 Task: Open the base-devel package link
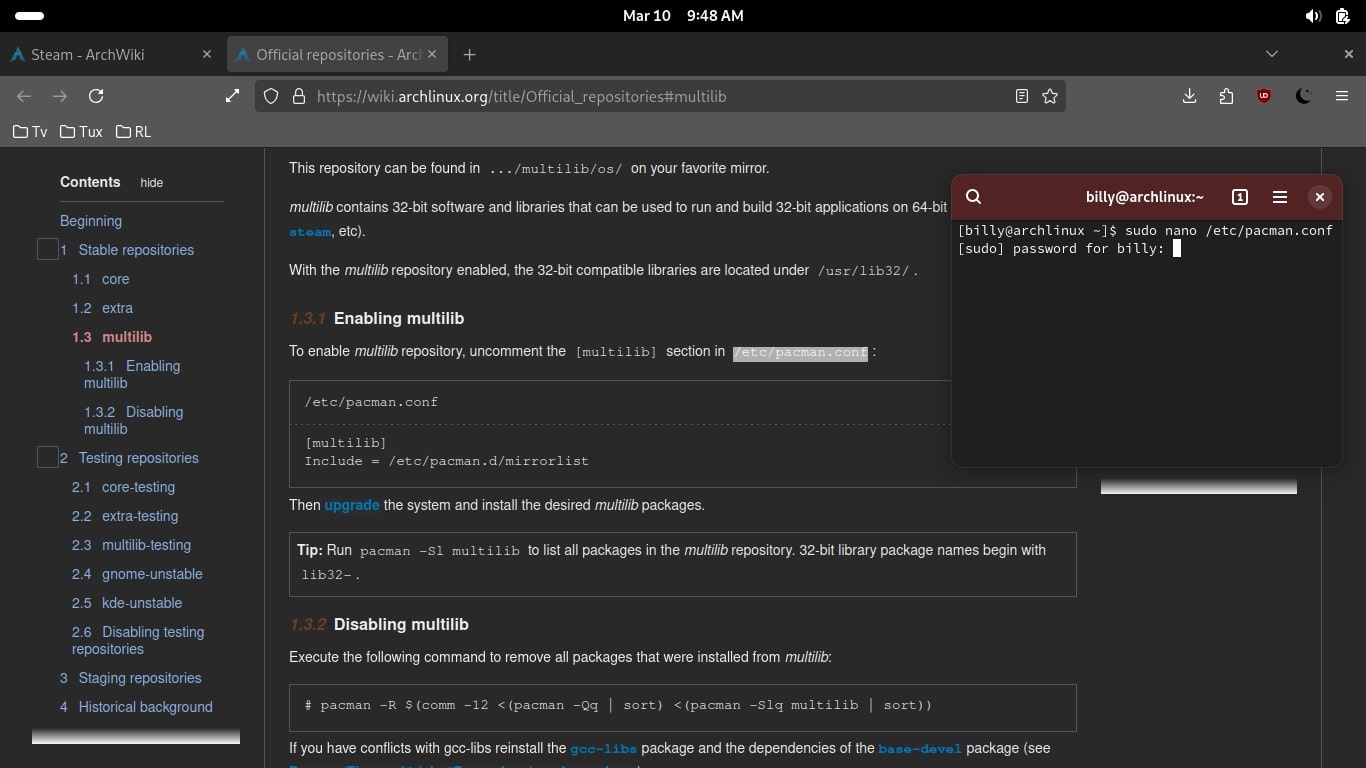[920, 748]
